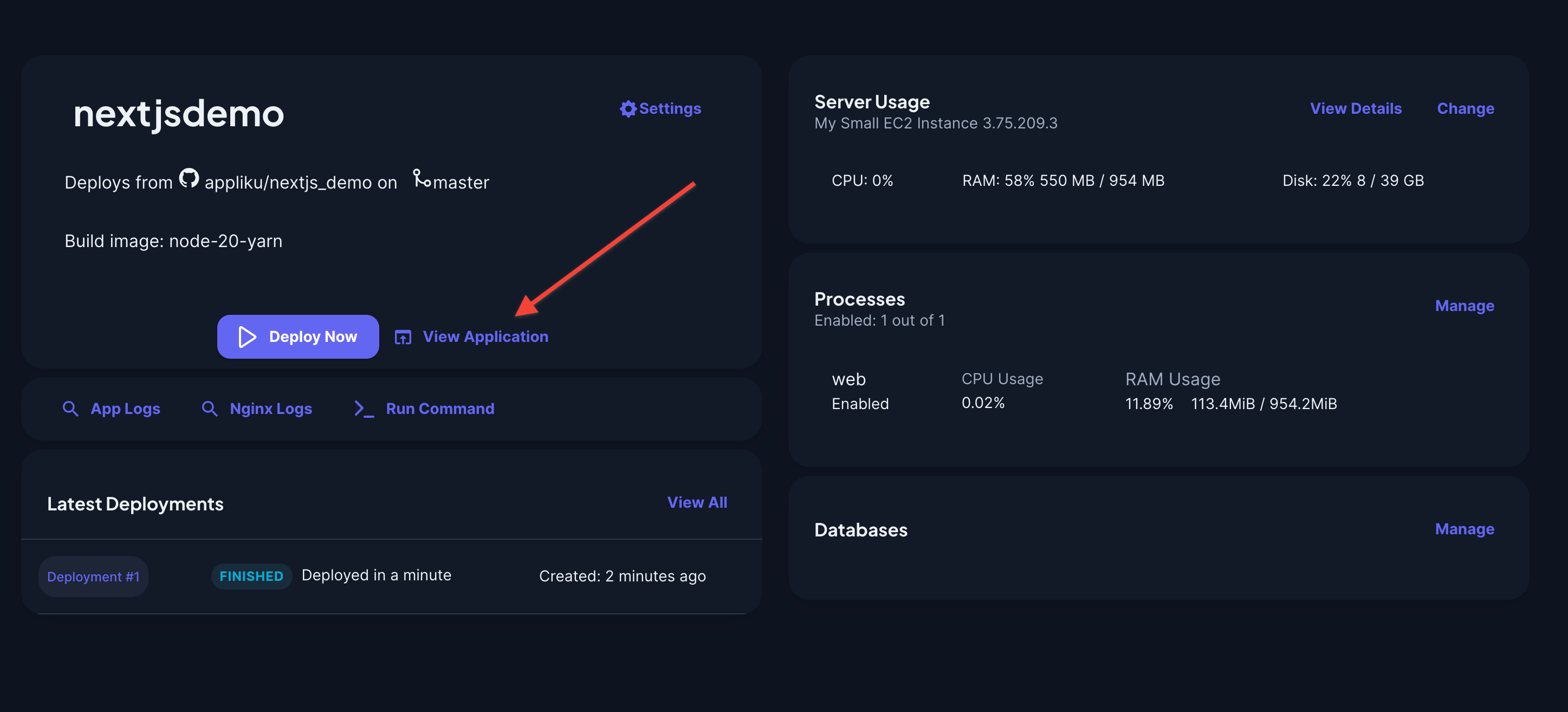This screenshot has height=712, width=1568.
Task: Click Enabled: 1 out of 1 text
Action: [879, 320]
